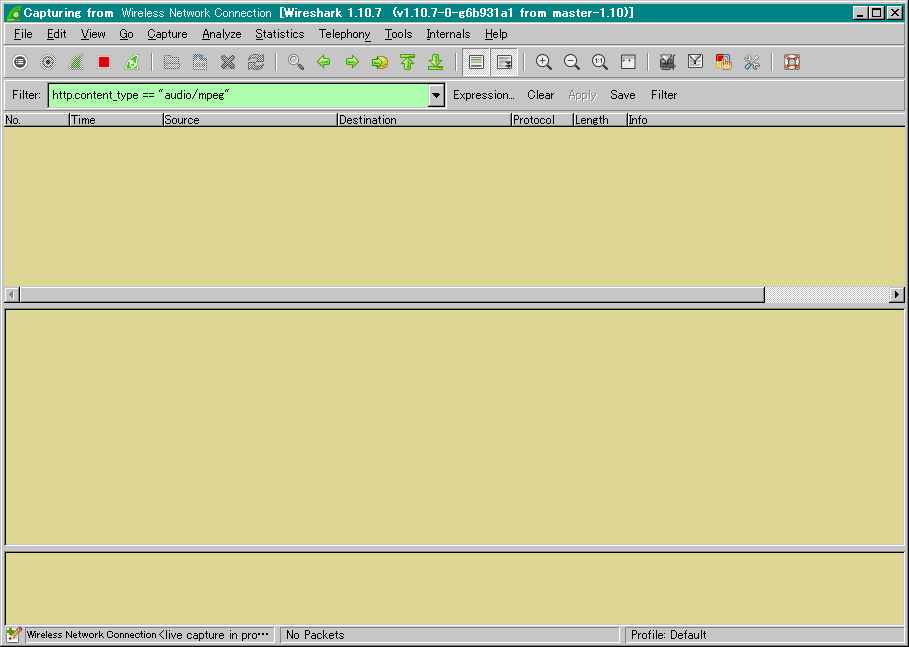909x647 pixels.
Task: Toggle auto scroll during live capture
Action: pyautogui.click(x=505, y=62)
